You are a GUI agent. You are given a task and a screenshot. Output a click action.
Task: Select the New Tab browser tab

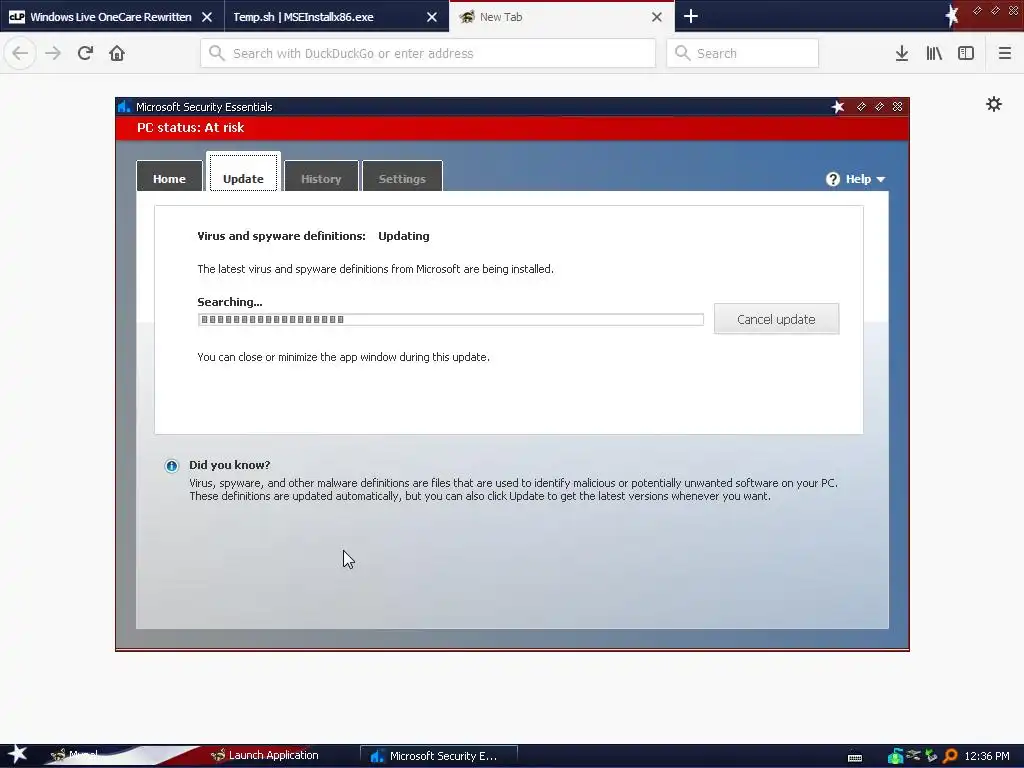[x=562, y=17]
